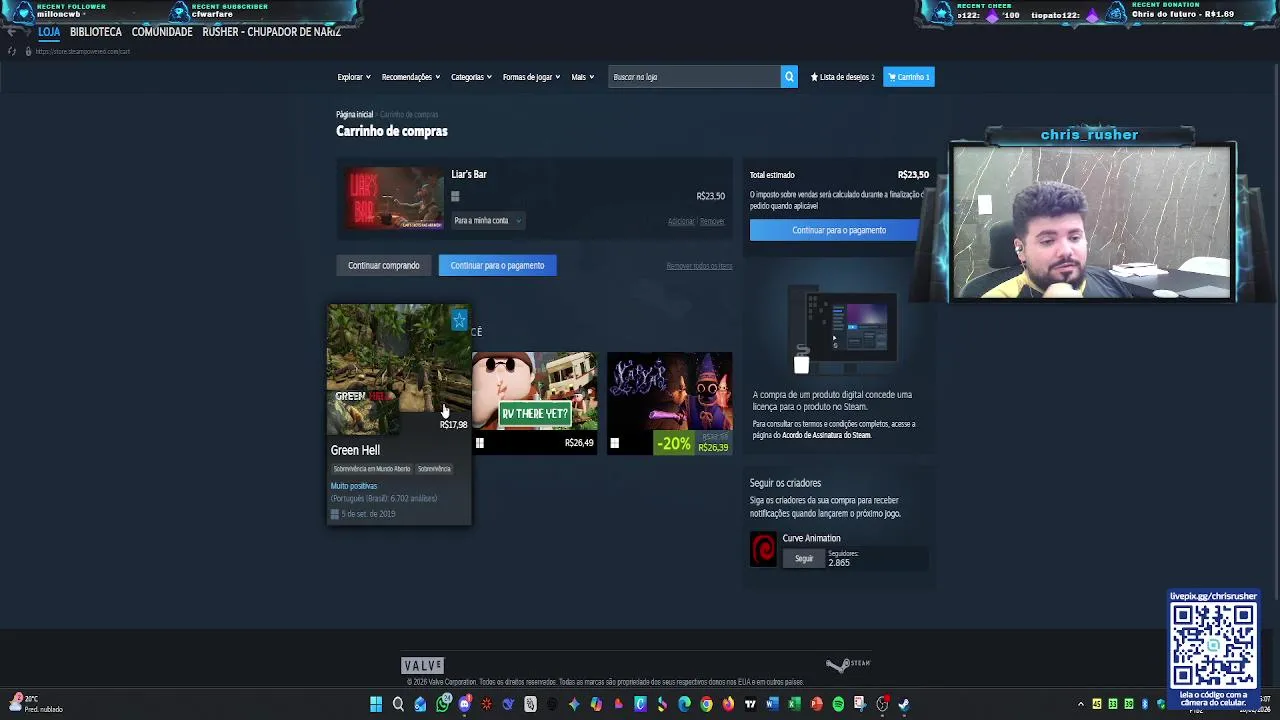Open Spotify from taskbar
Screen dimensions: 1280x720
tap(838, 704)
